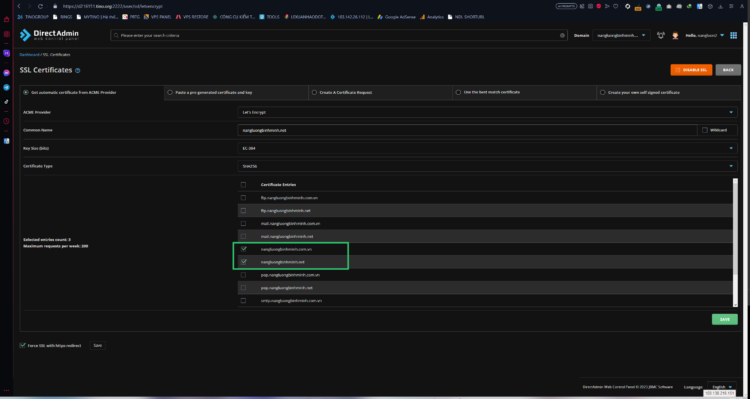Go to Dashboard via breadcrumb link
Image resolution: width=750 pixels, height=399 pixels.
(29, 55)
